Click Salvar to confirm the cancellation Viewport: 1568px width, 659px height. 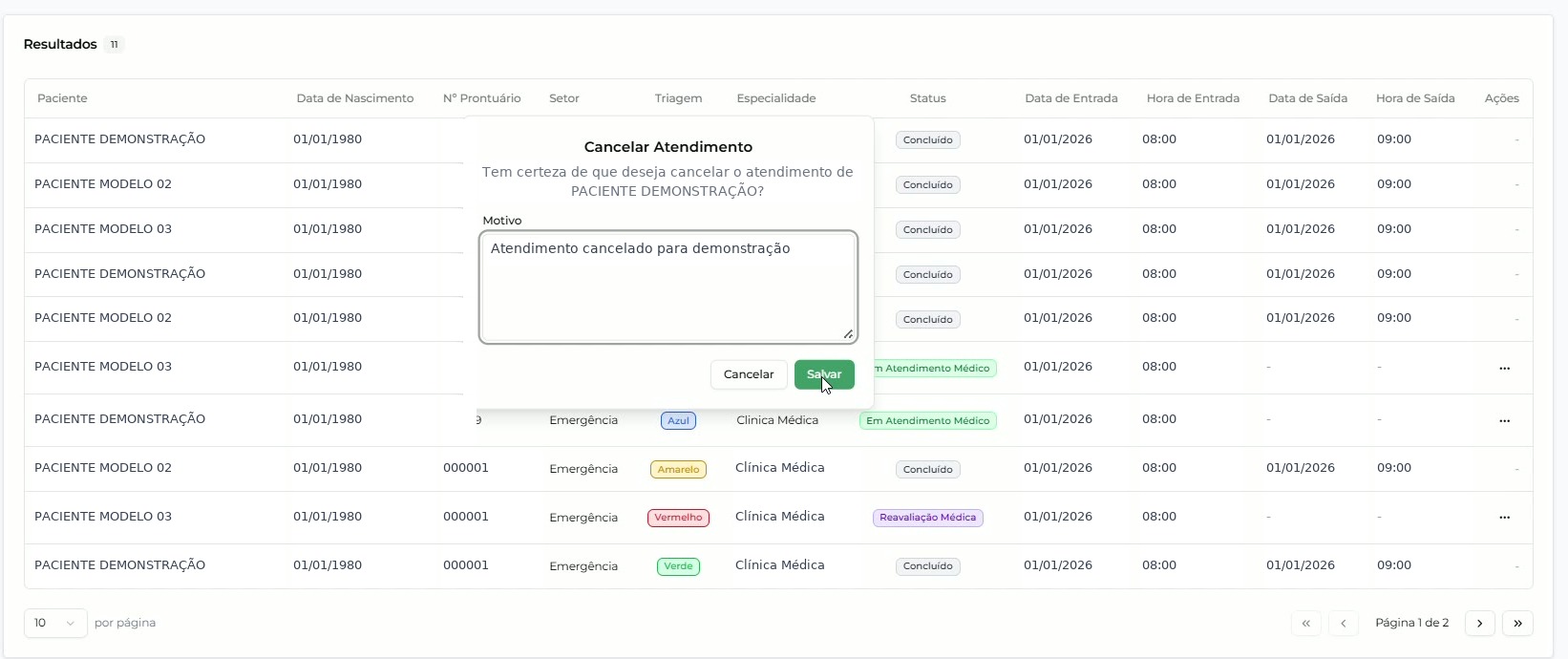[x=824, y=374]
